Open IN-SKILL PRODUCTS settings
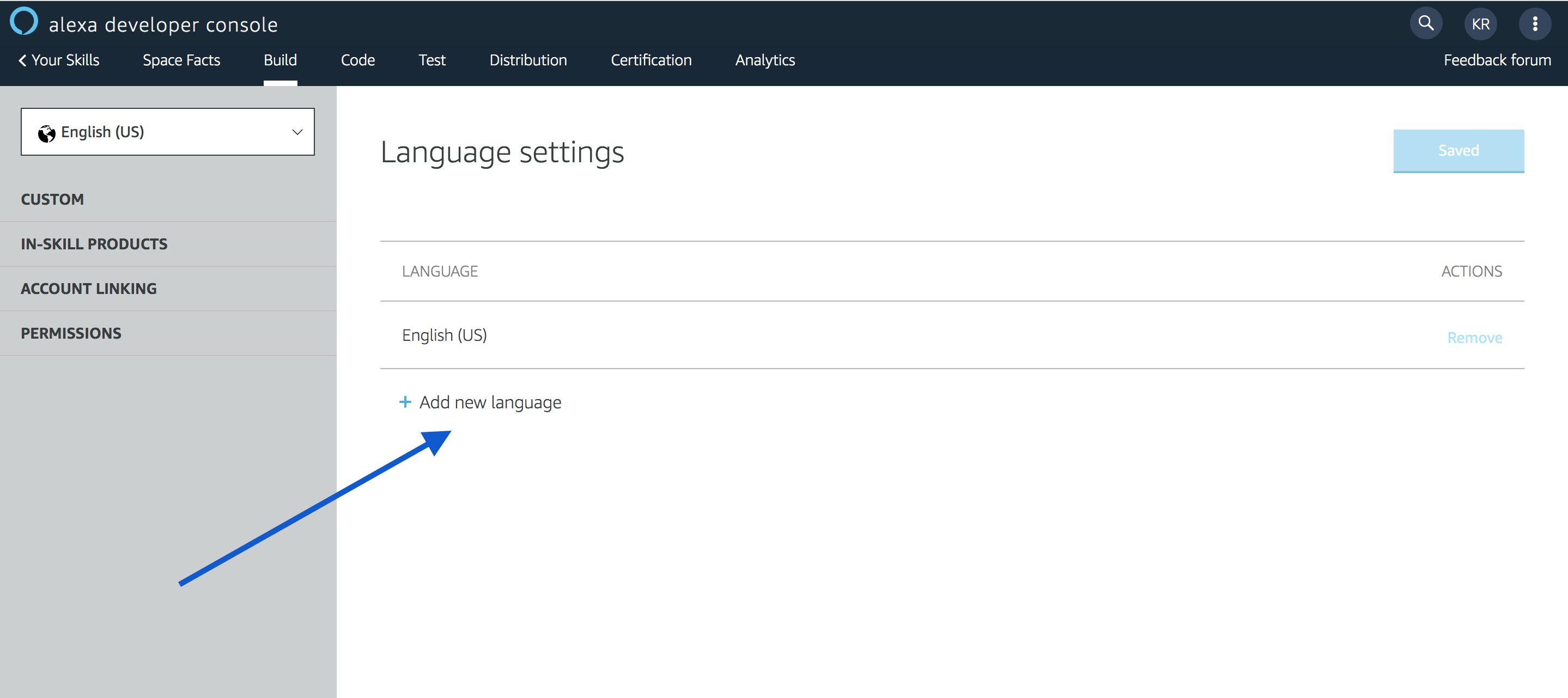 coord(94,243)
